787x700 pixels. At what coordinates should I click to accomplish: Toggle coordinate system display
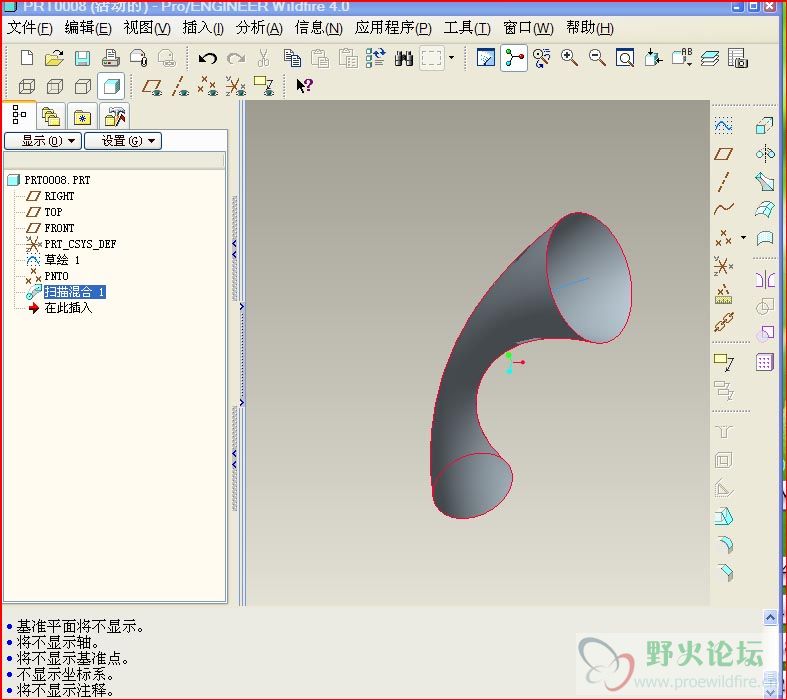click(x=235, y=86)
